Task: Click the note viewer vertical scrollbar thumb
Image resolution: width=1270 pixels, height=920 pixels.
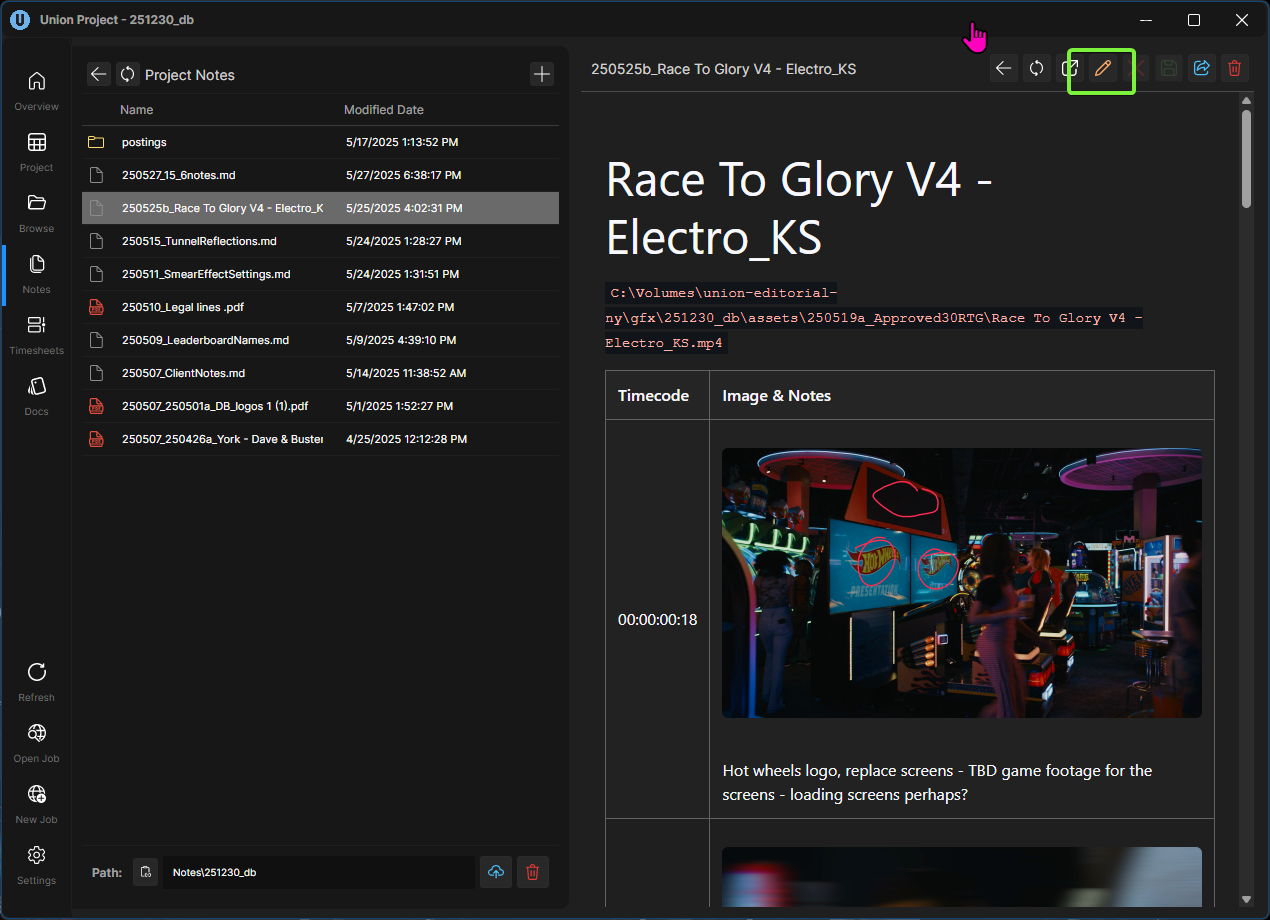Action: (x=1246, y=158)
